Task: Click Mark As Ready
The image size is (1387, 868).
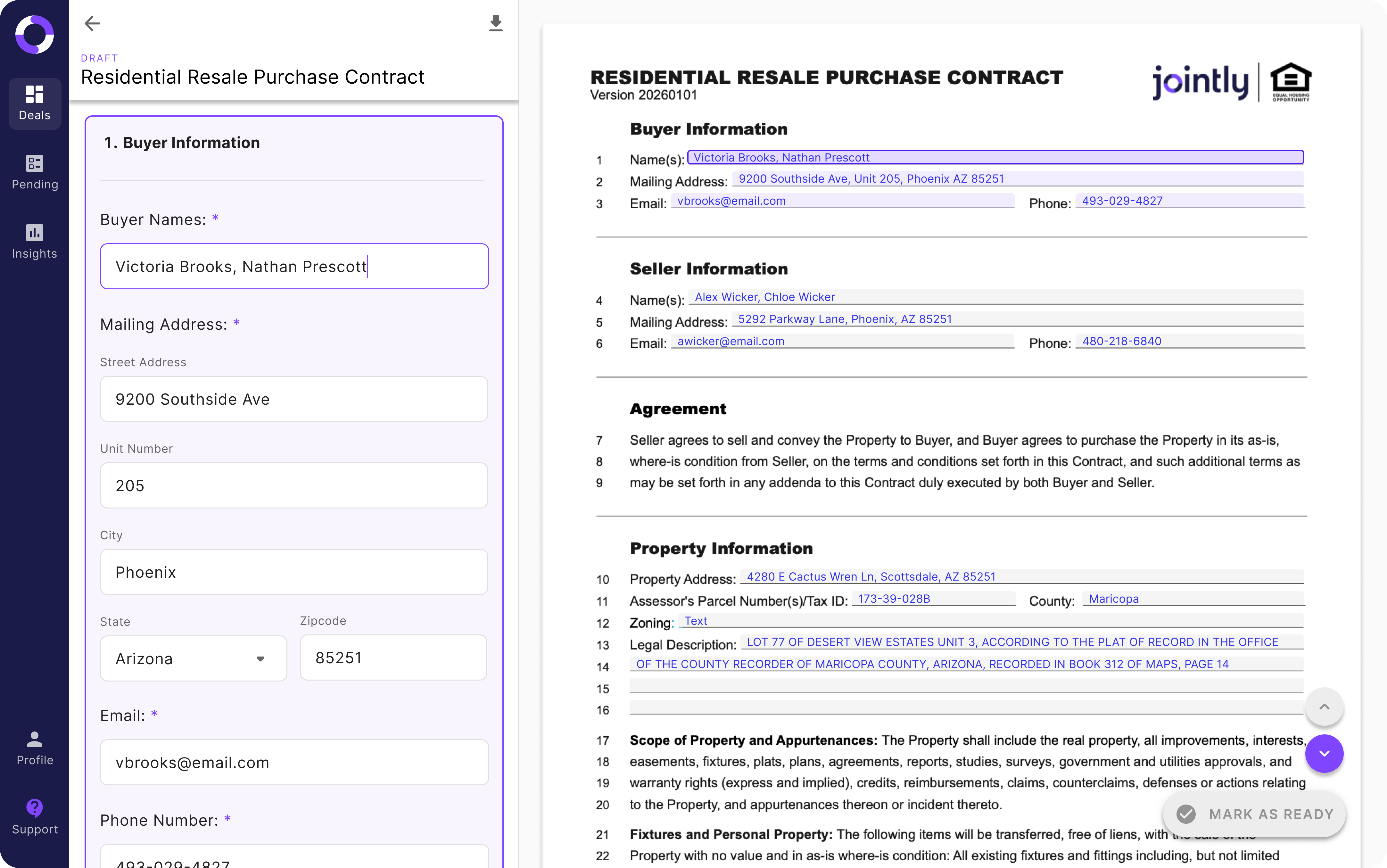Action: (1254, 814)
